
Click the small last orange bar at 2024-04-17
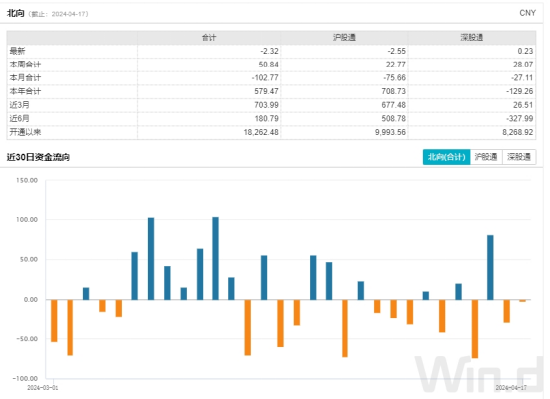pos(523,300)
